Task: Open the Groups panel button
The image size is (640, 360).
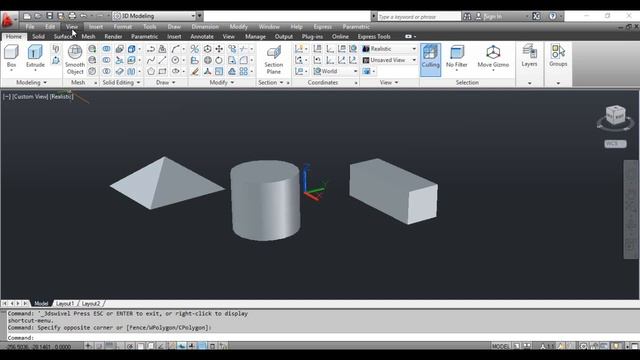Action: pos(558,56)
